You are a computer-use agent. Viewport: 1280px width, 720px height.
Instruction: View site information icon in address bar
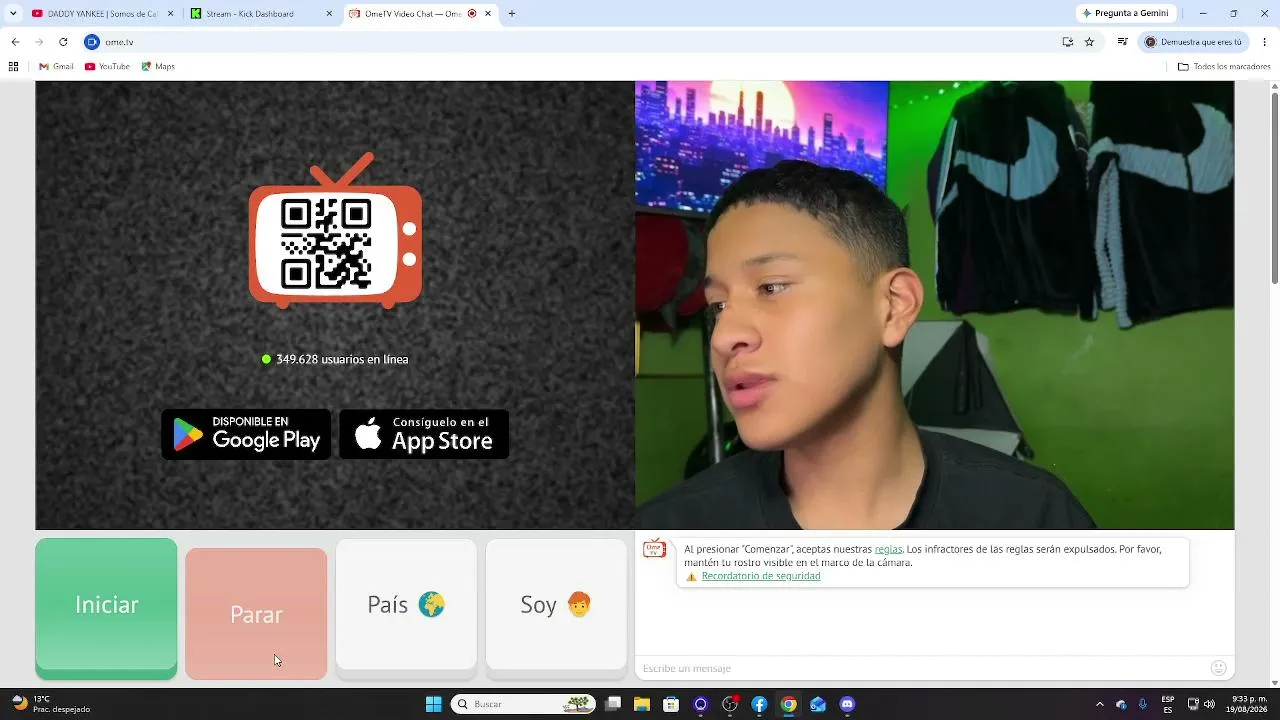click(x=92, y=42)
